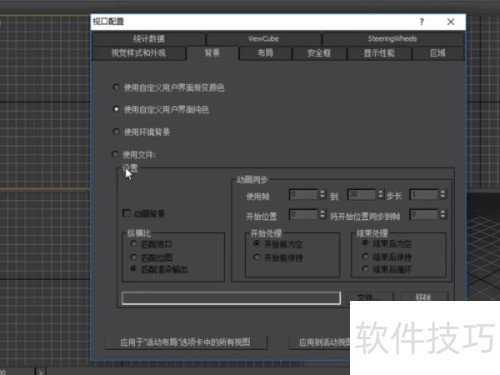Click the 开始位置 value field
The image size is (500, 375).
[304, 214]
